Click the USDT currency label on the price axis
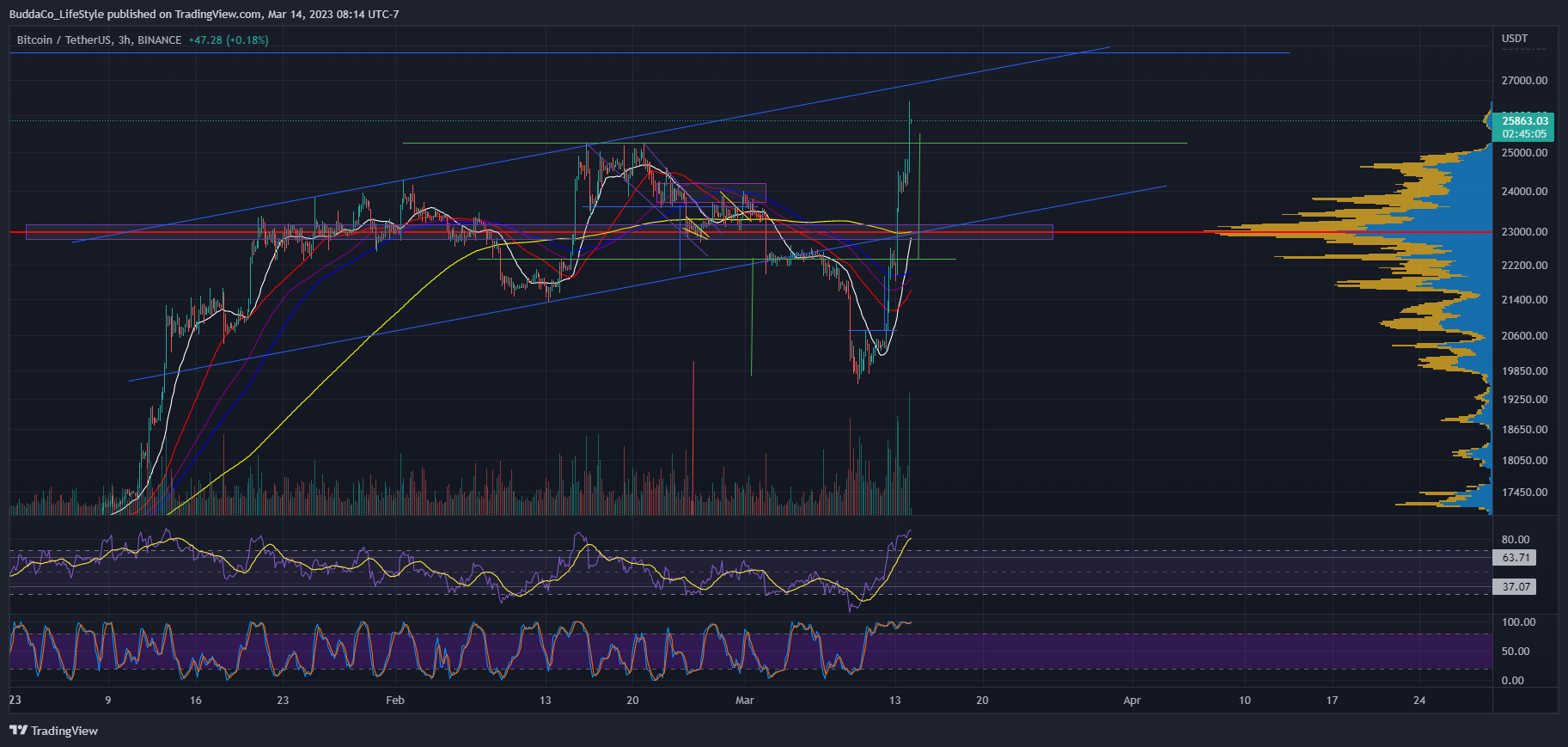This screenshot has height=747, width=1568. click(1515, 39)
